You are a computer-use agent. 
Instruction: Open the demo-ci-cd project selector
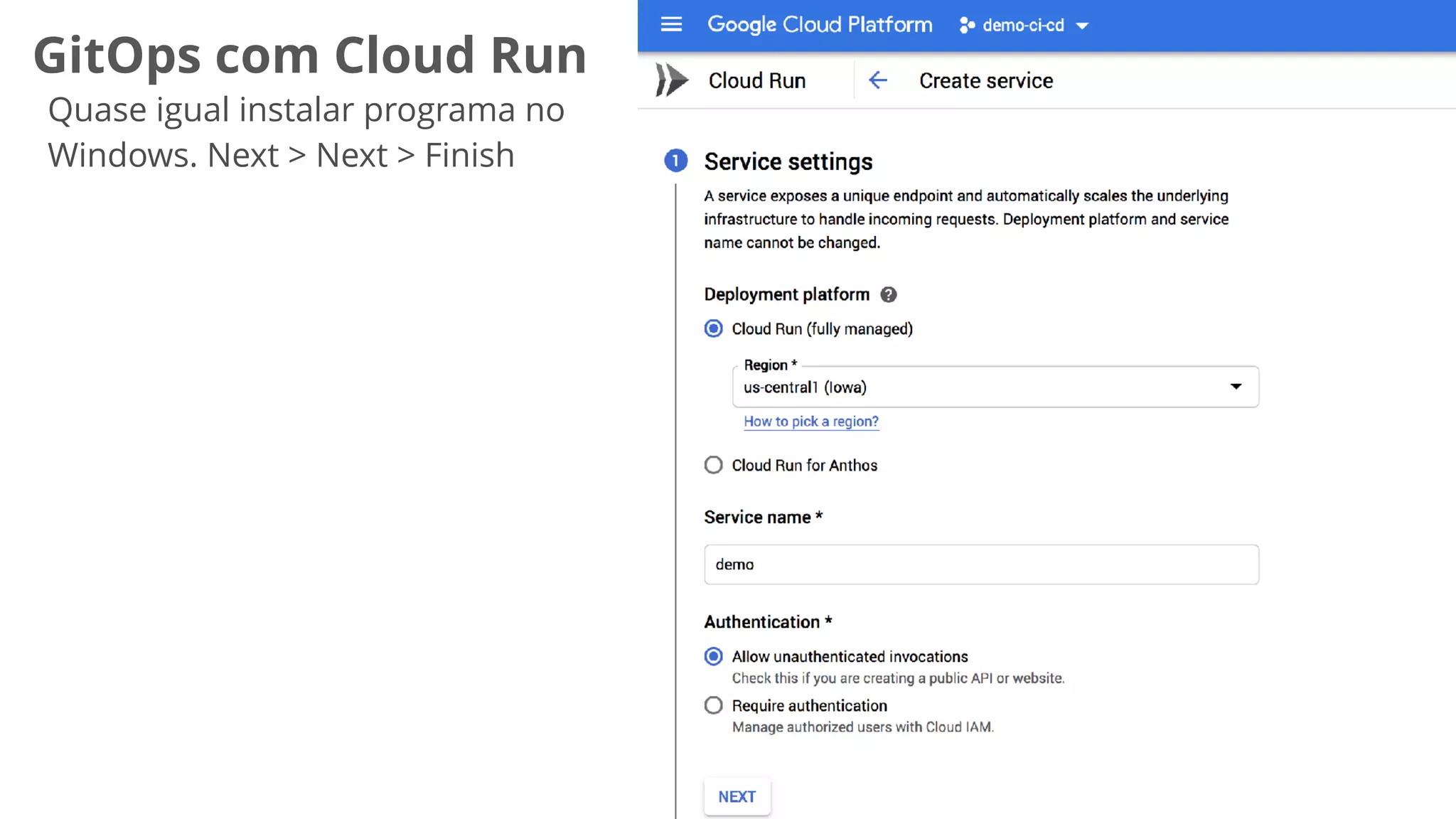coord(1024,26)
